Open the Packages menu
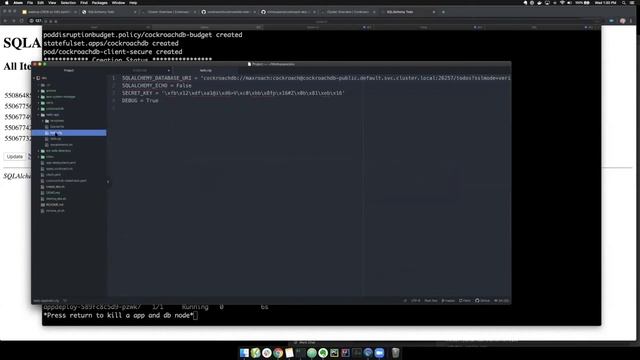 (100, 2)
